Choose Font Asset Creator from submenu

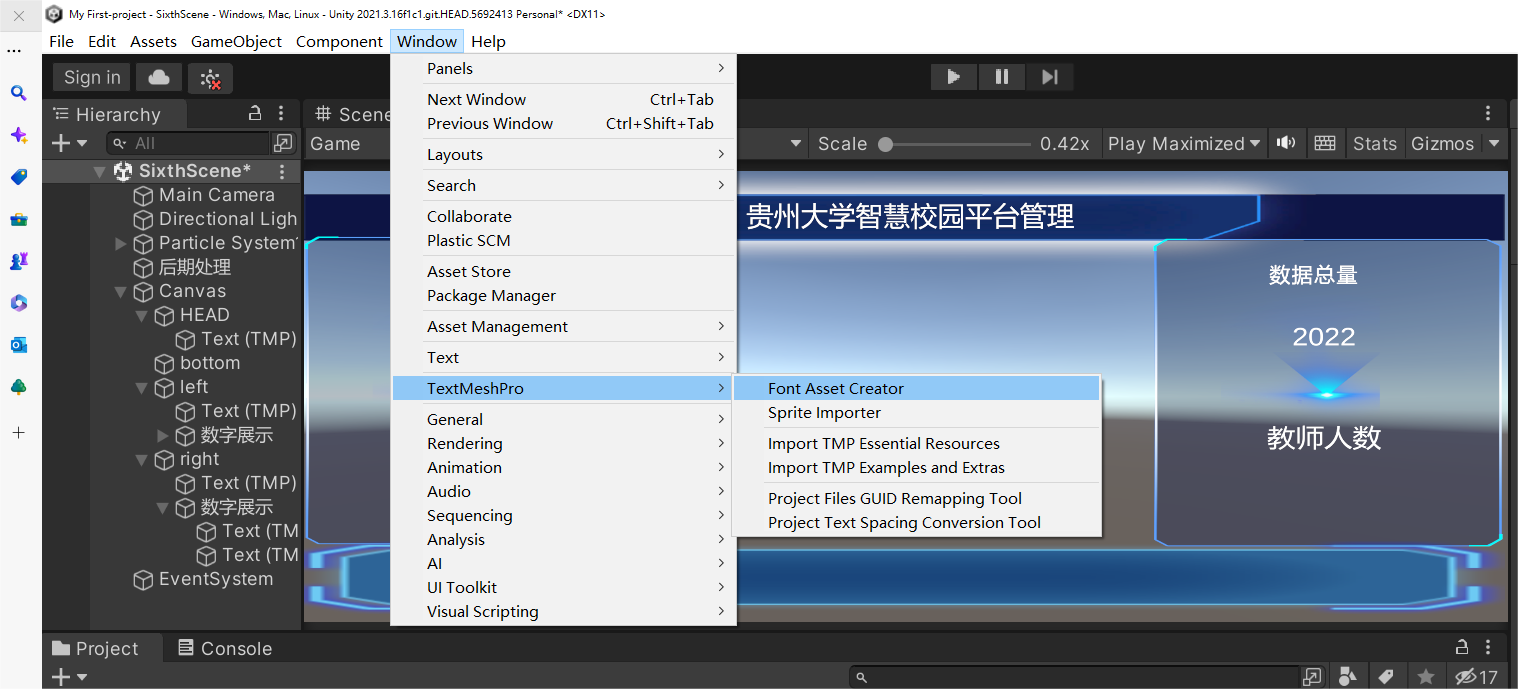(916, 388)
